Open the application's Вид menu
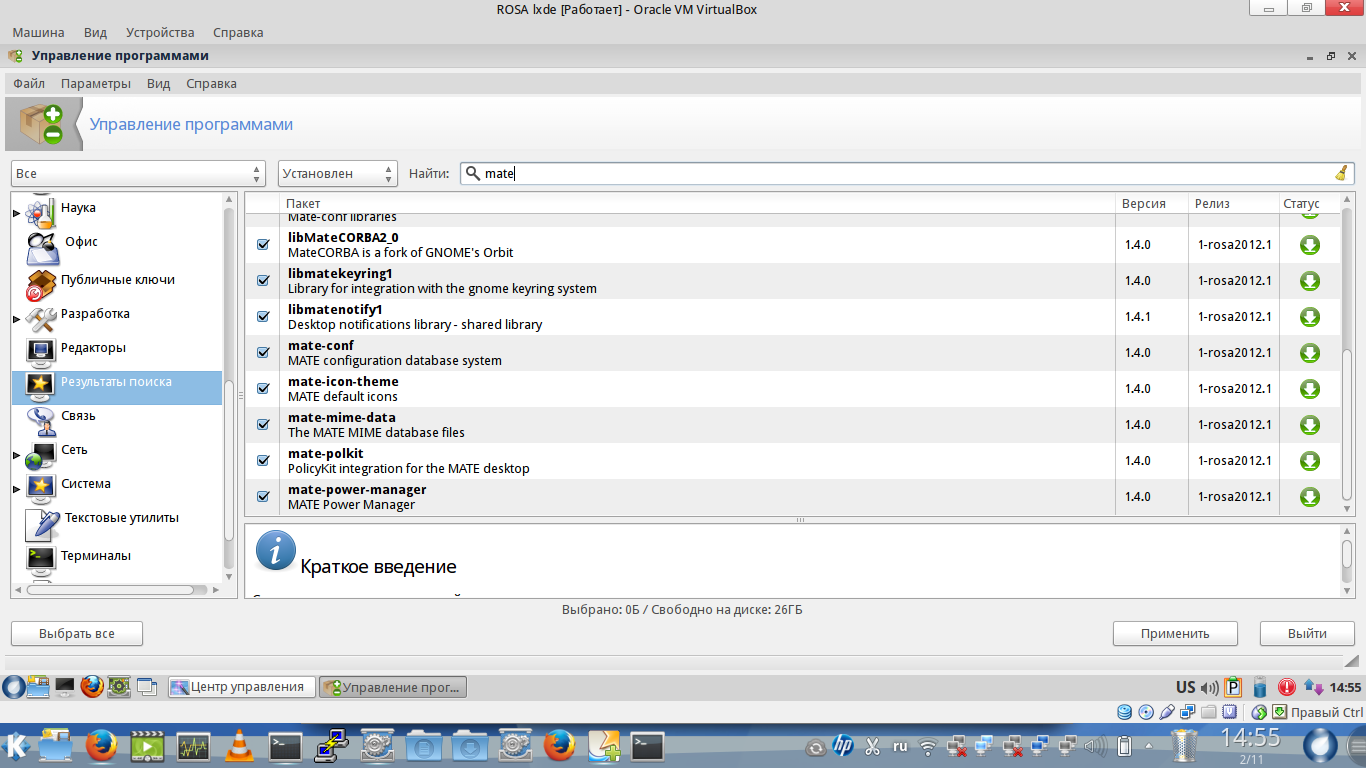Viewport: 1366px width, 768px height. pyautogui.click(x=159, y=84)
